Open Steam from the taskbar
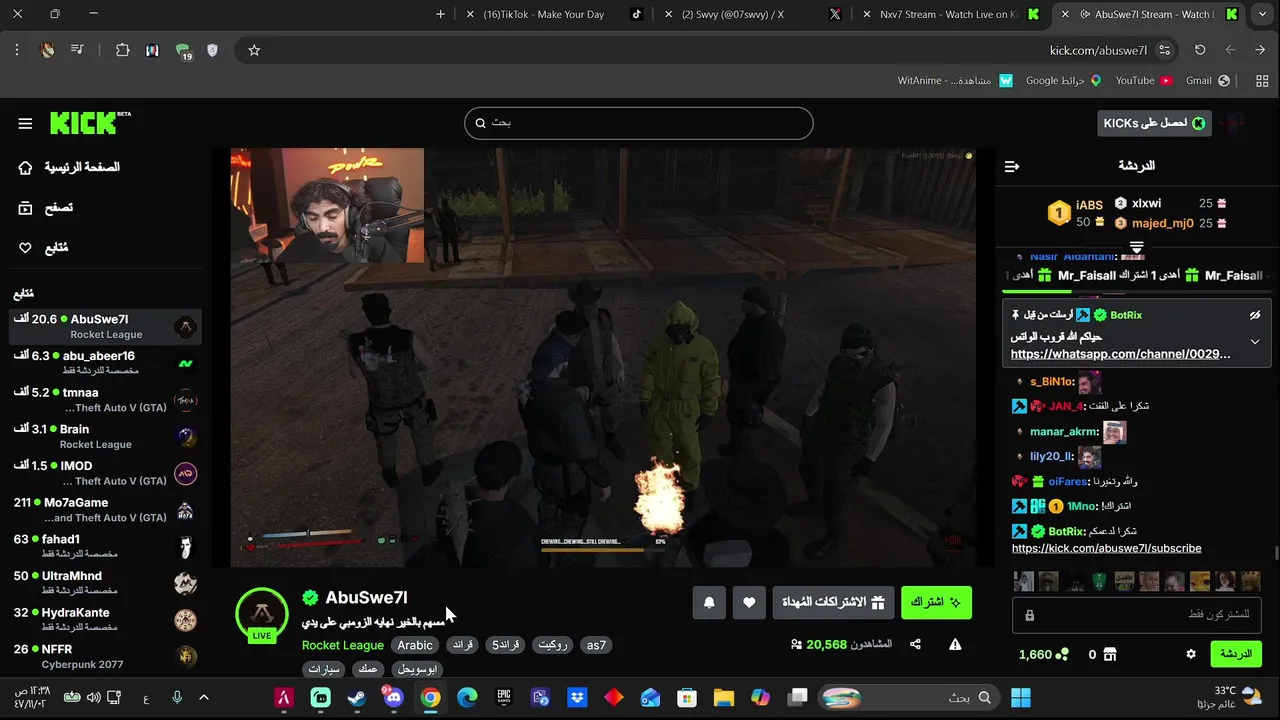The width and height of the screenshot is (1280, 720). (x=357, y=697)
